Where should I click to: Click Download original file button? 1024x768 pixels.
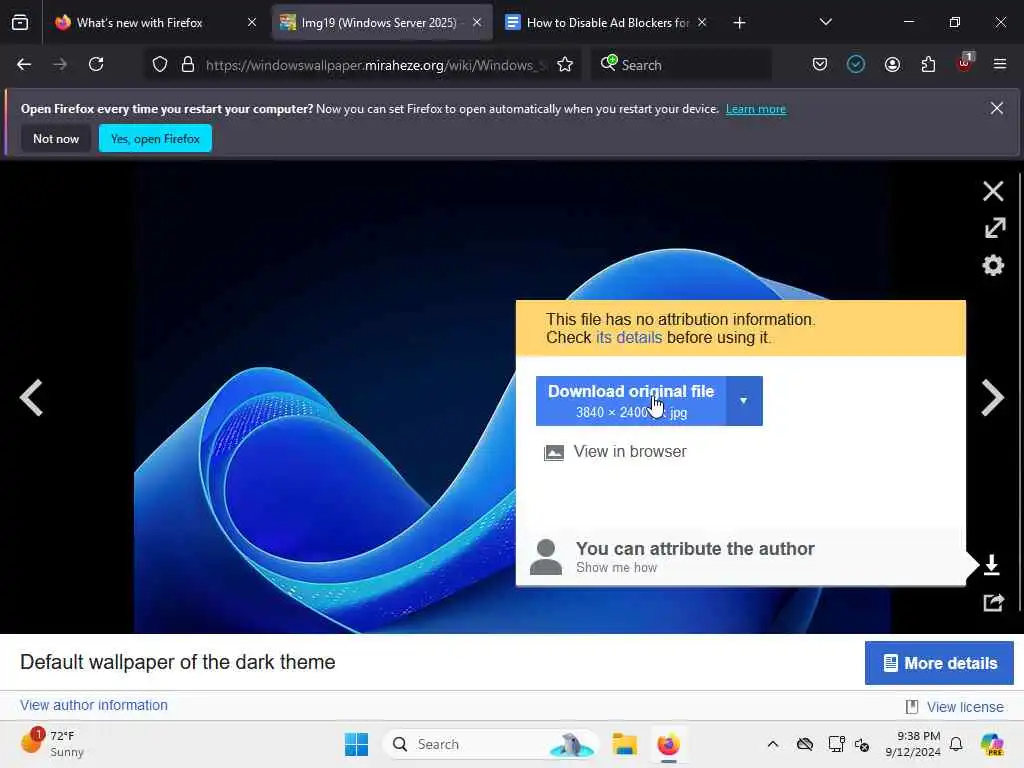pos(631,401)
